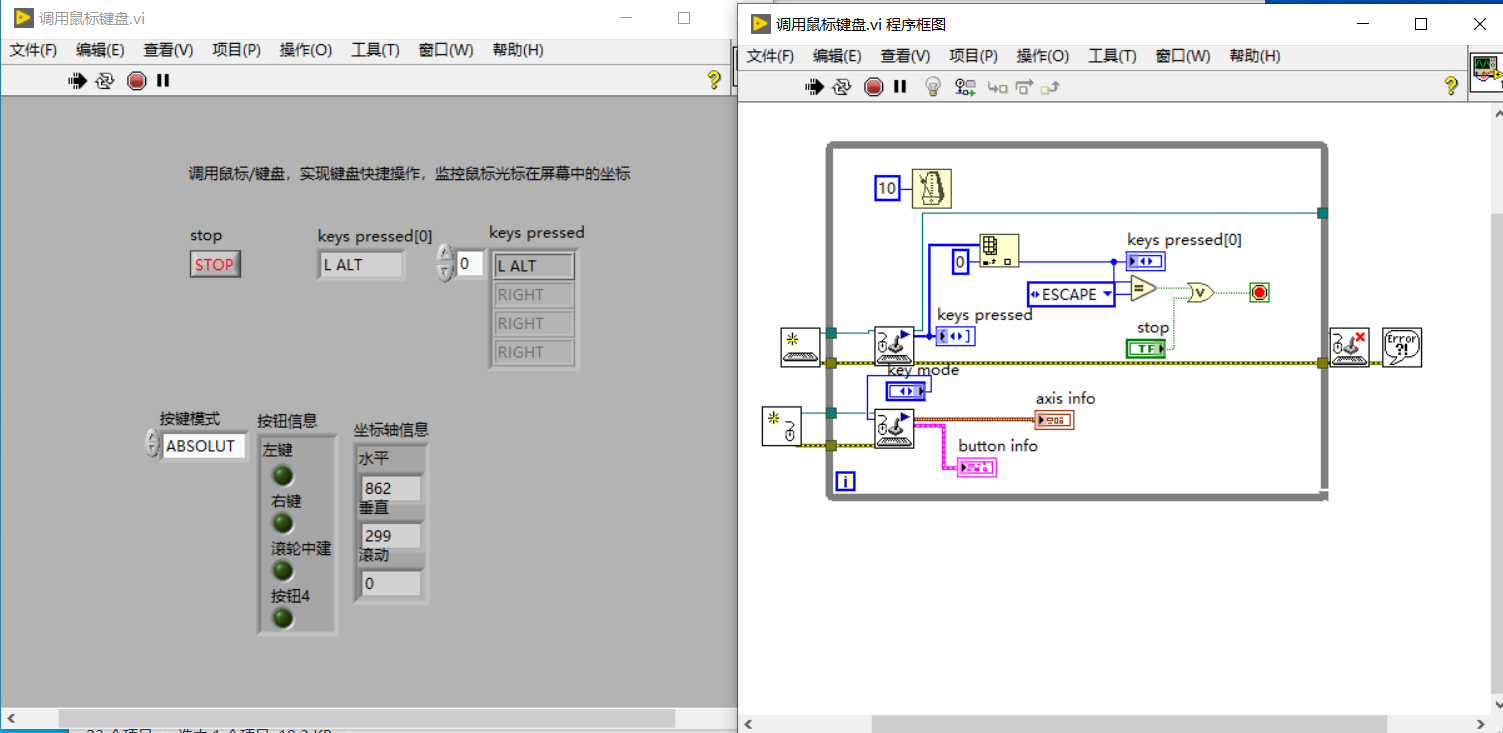Viewport: 1503px width, 733px height.
Task: Select the Simple Error Handler node
Action: coord(1401,347)
